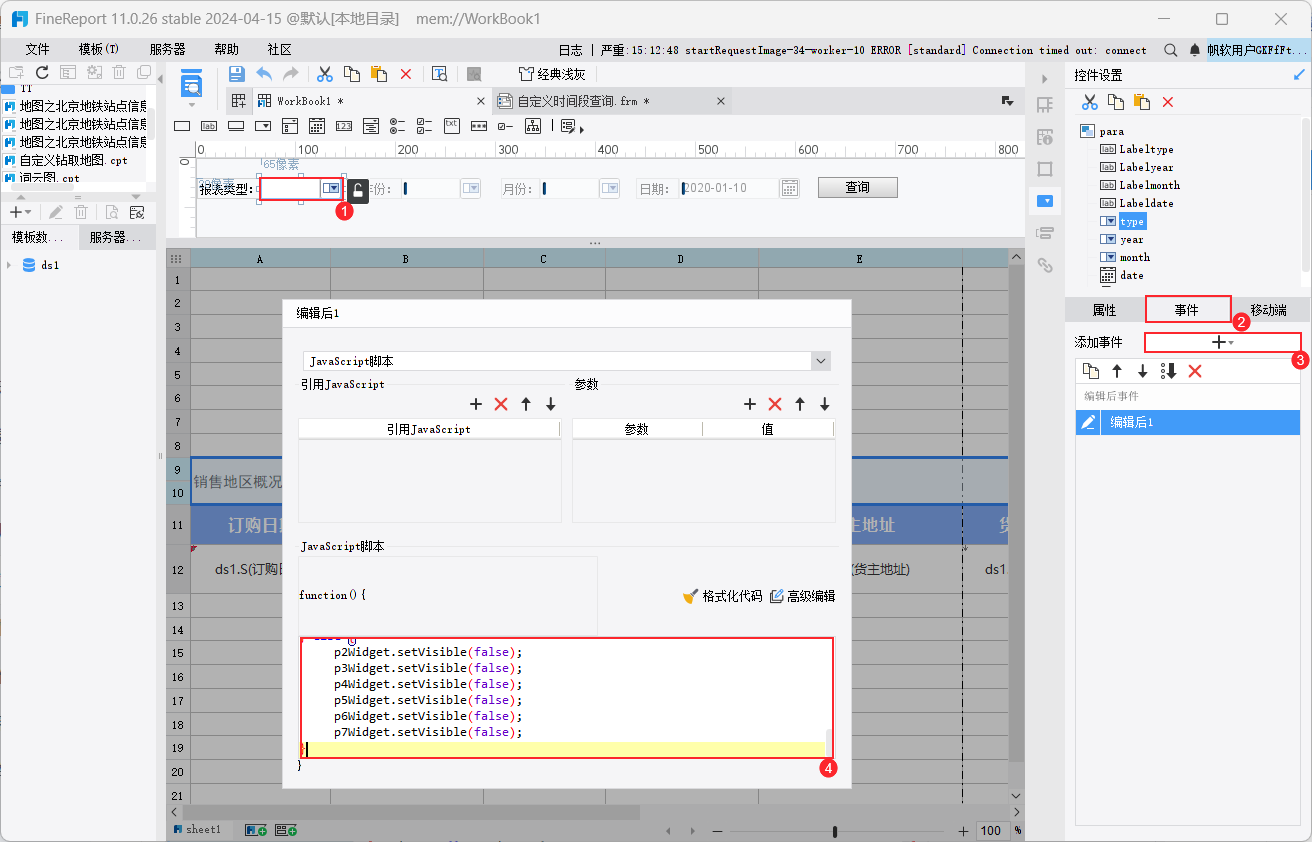Image resolution: width=1312 pixels, height=842 pixels.
Task: Open the add dataset plus dropdown
Action: tap(20, 212)
